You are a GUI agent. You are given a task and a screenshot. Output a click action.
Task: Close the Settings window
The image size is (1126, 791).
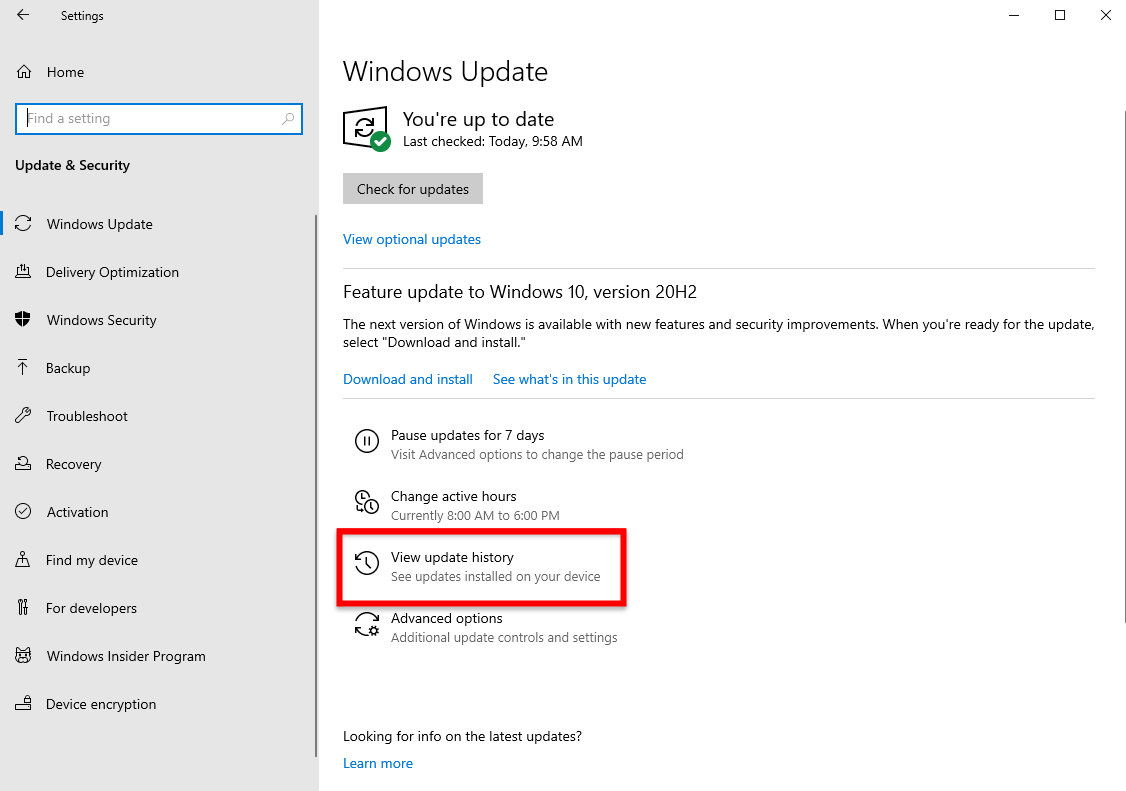1105,15
